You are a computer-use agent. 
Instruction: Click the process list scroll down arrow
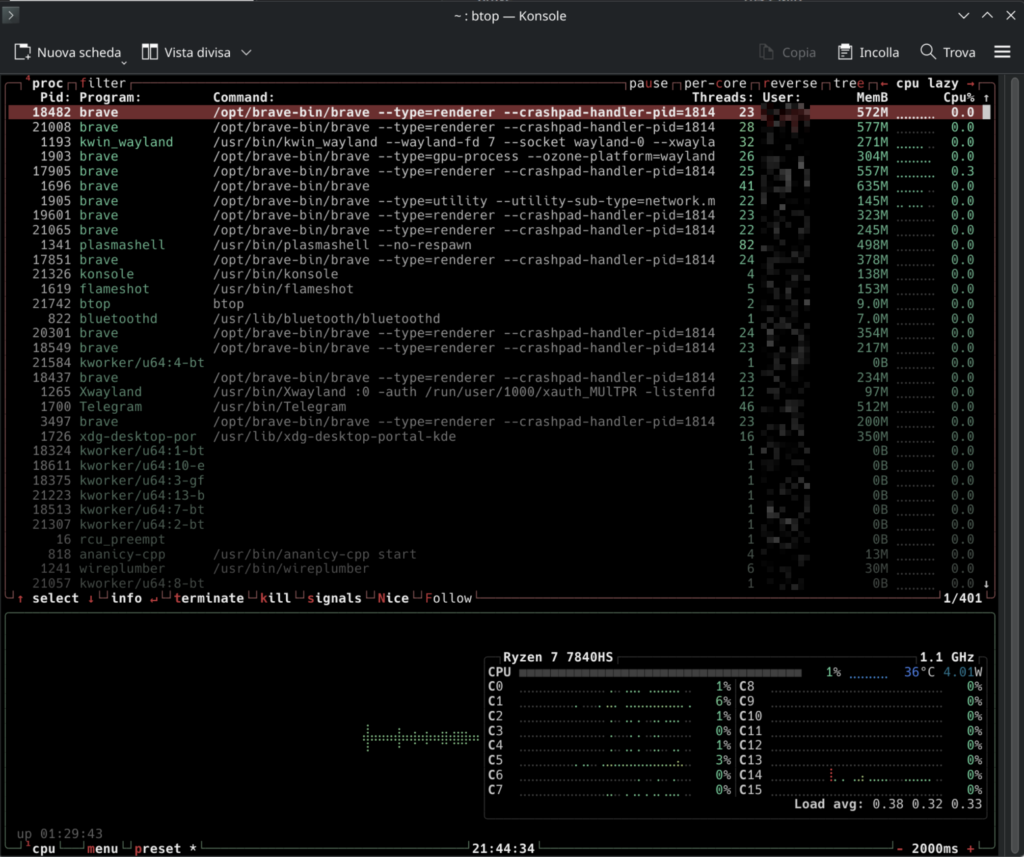click(986, 584)
